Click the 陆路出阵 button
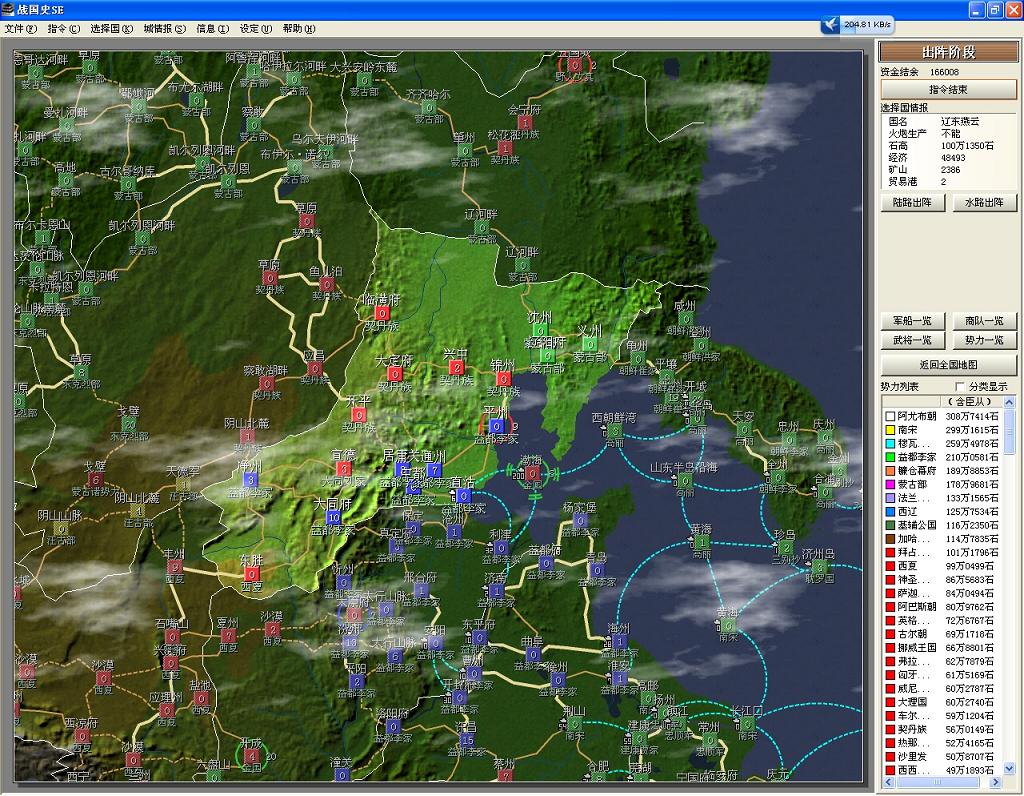Screen dimensions: 1024x796 point(912,203)
